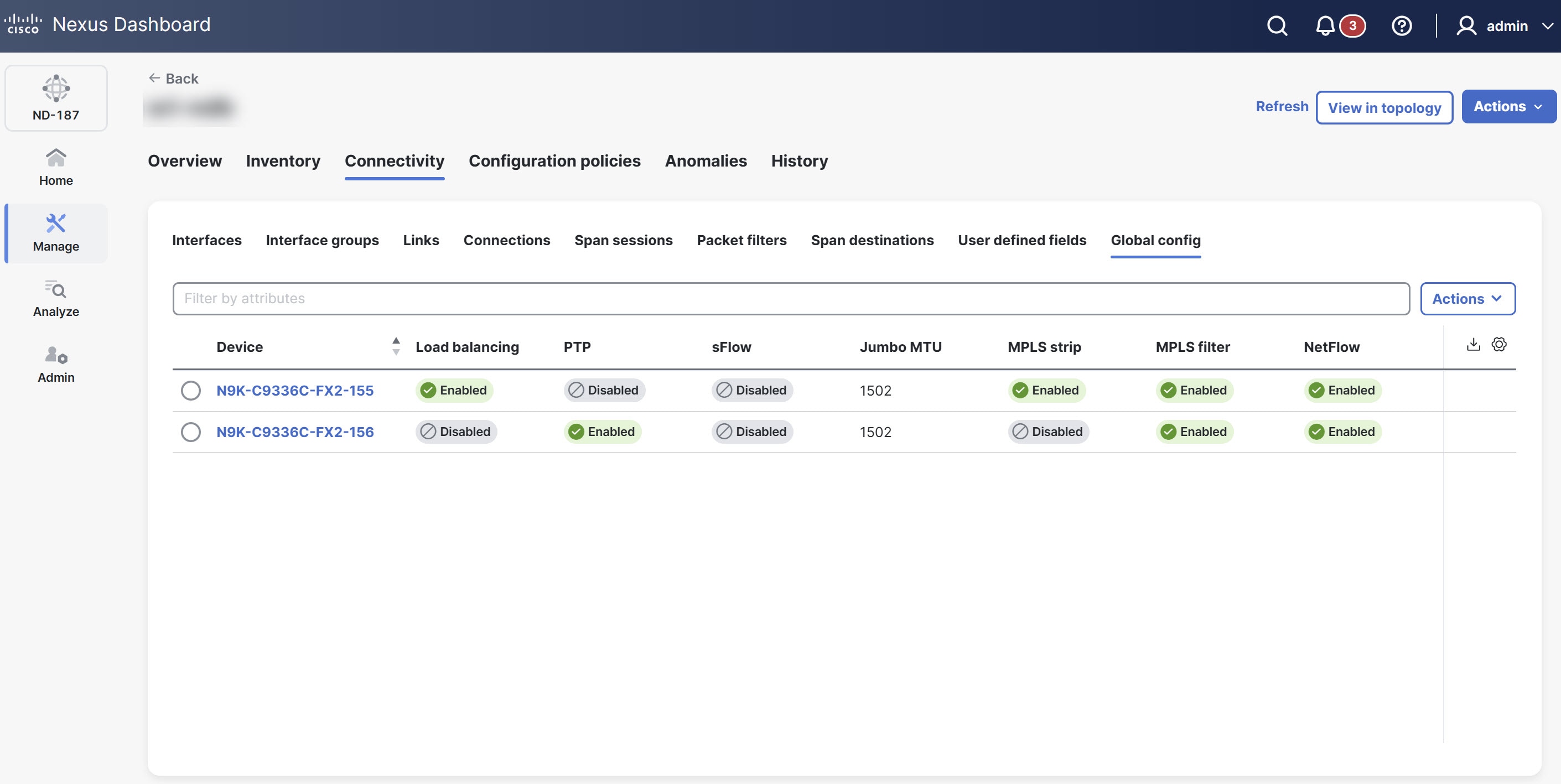Expand the table Actions dropdown
The height and width of the screenshot is (784, 1561).
tap(1467, 299)
